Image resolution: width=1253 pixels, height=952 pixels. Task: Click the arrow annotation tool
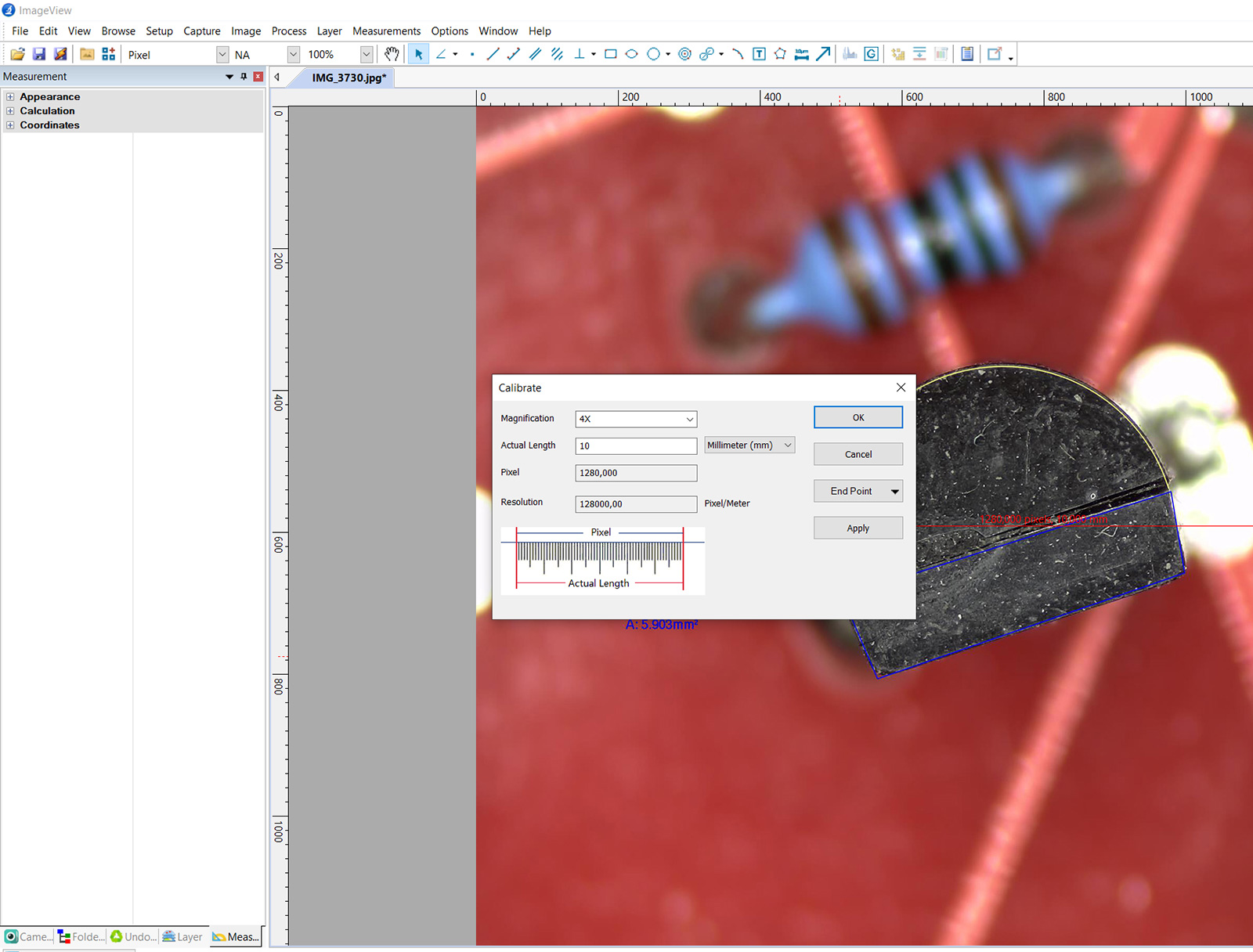(x=823, y=54)
